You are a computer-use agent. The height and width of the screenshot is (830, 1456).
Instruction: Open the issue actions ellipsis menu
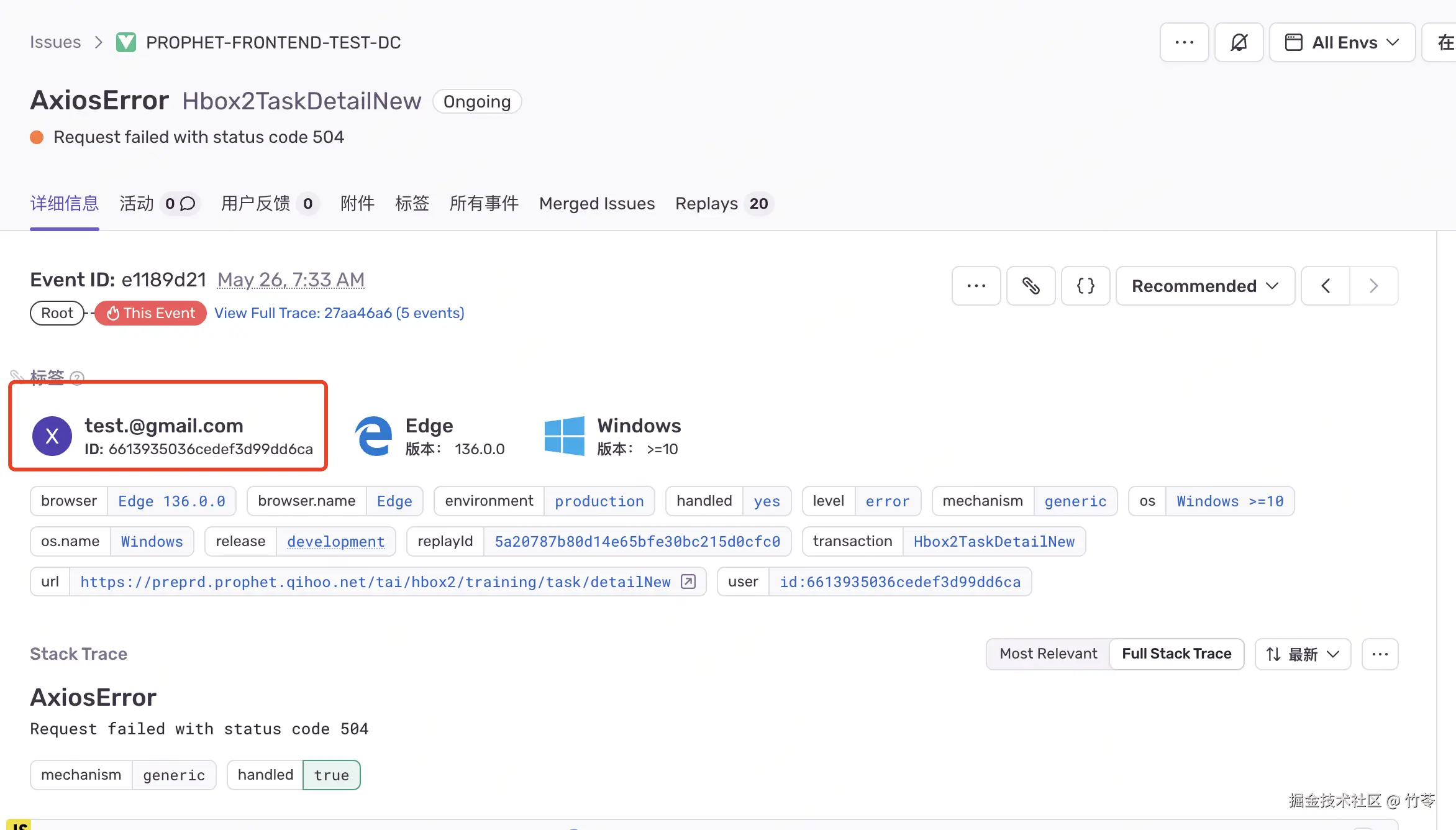coord(1184,42)
